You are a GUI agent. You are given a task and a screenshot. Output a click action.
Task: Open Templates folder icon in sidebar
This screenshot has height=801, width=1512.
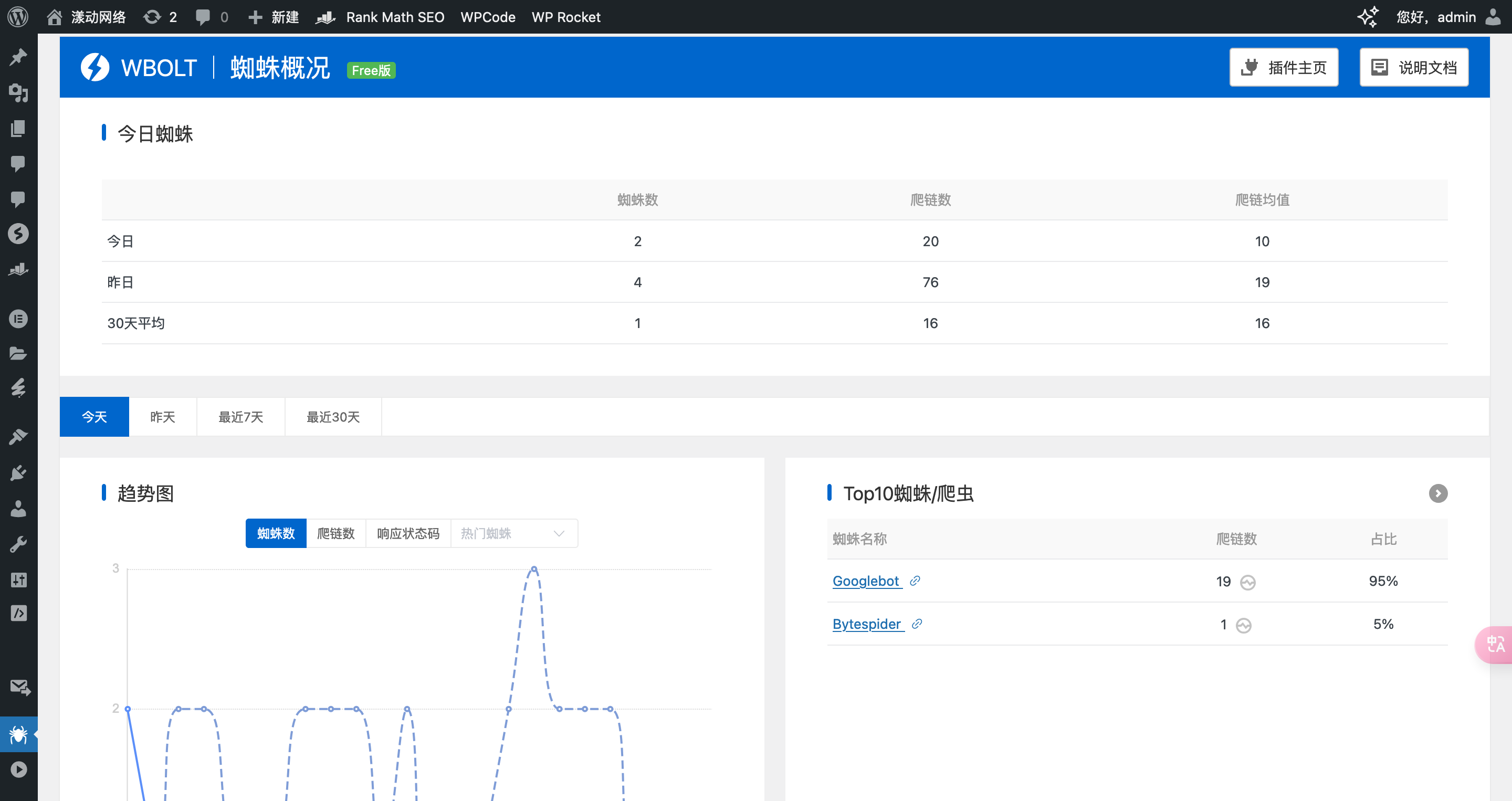pos(18,353)
